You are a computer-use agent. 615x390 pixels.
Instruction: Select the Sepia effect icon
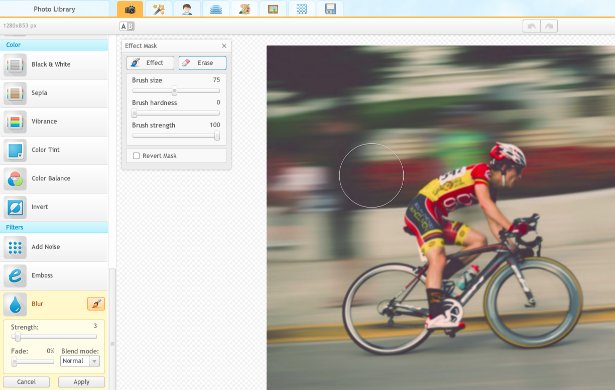click(x=15, y=93)
